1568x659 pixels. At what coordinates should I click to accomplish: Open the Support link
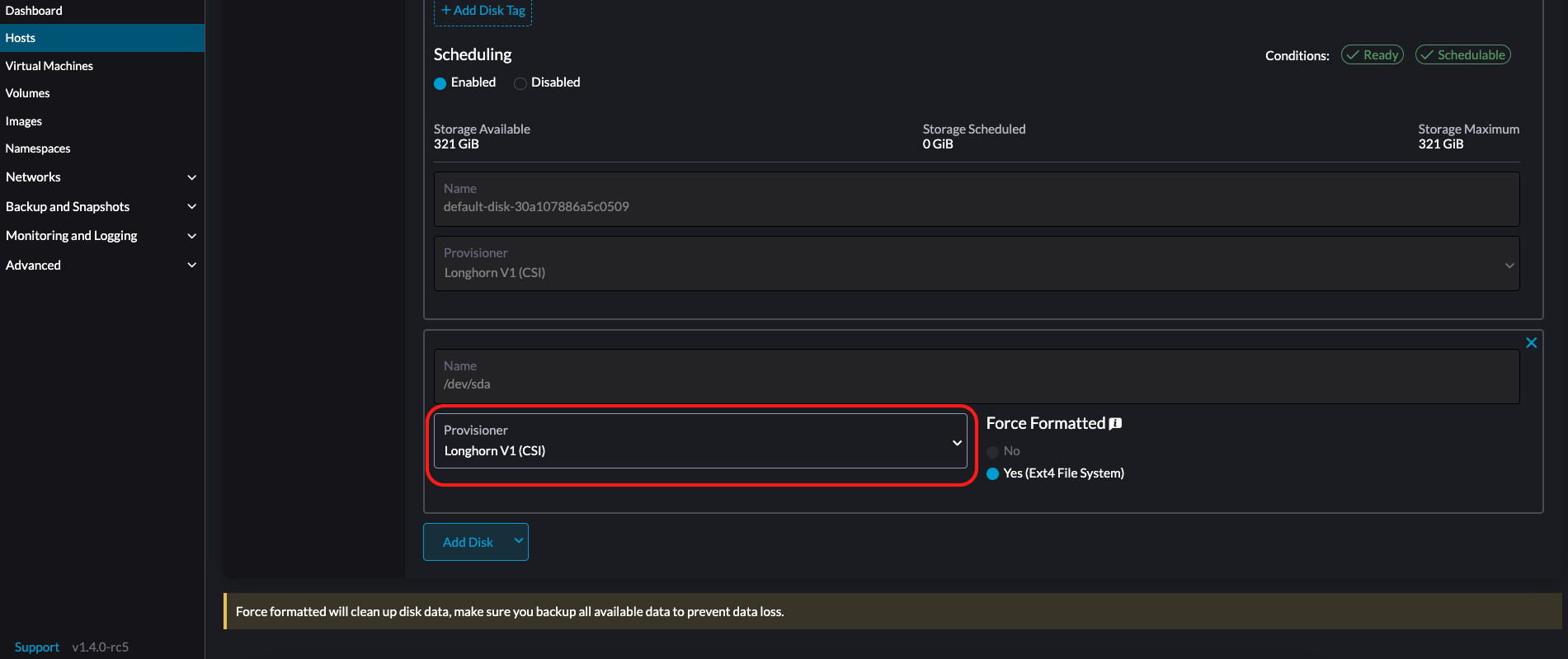click(37, 647)
